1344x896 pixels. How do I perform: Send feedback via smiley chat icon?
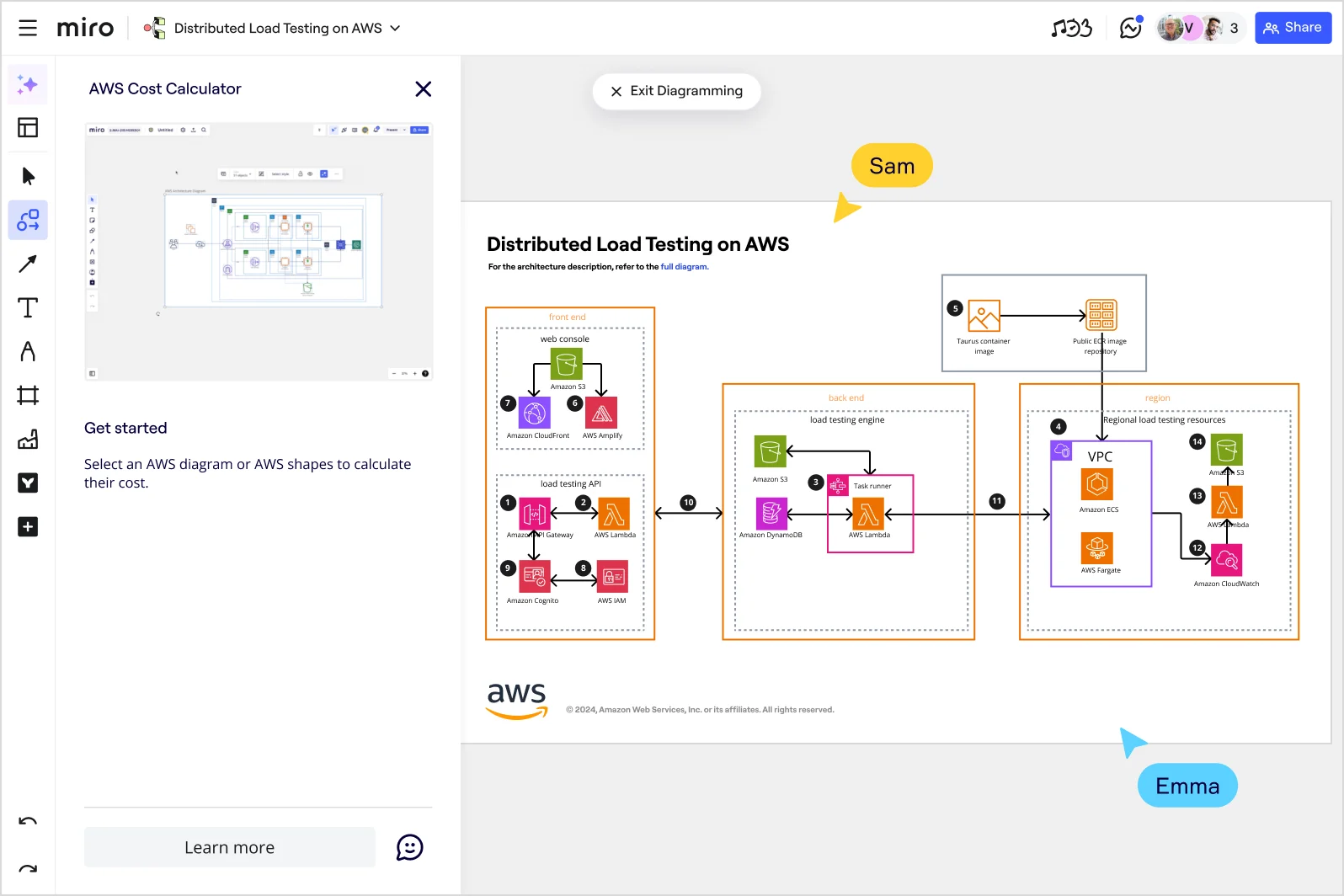pos(409,847)
